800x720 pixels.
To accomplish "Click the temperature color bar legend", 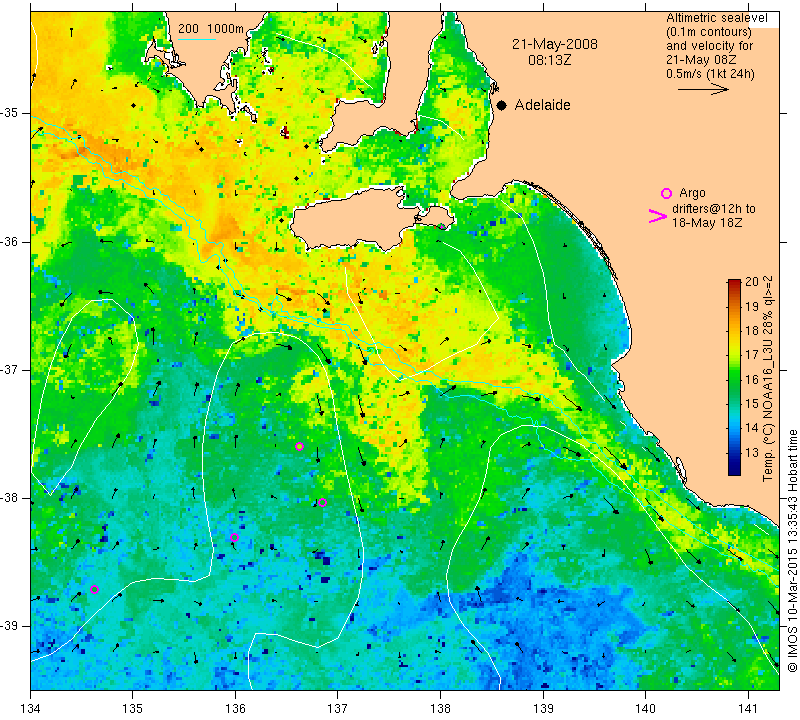I will point(734,377).
